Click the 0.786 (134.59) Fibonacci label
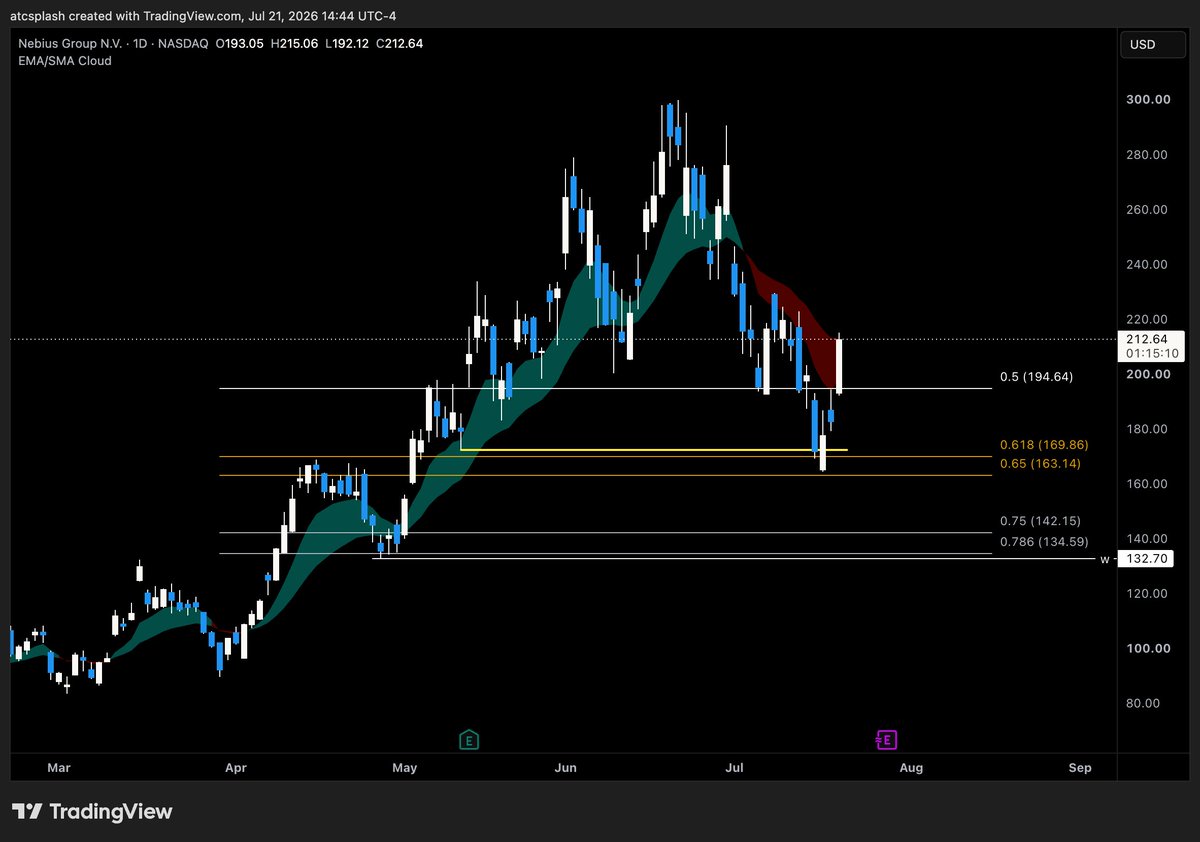This screenshot has height=842, width=1200. coord(1043,542)
